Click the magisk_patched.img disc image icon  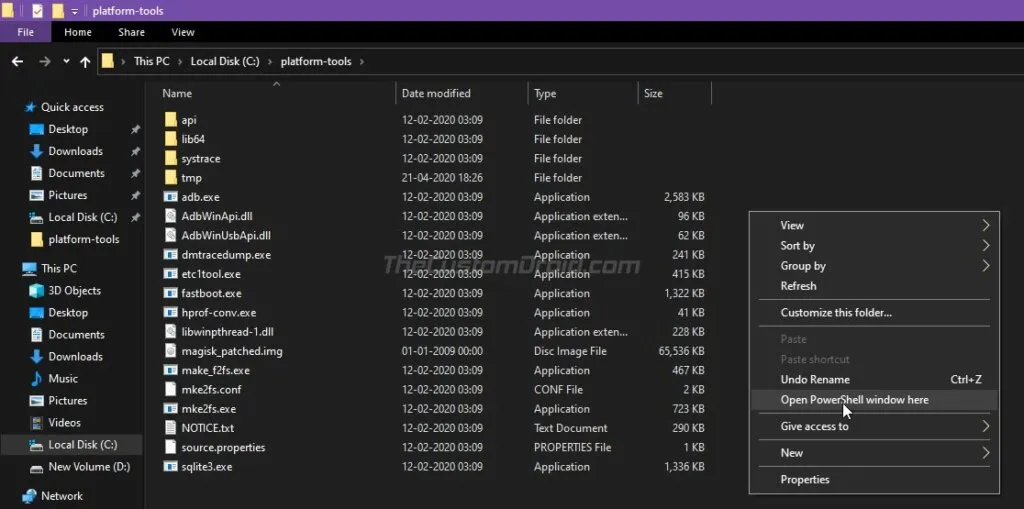[x=170, y=352]
